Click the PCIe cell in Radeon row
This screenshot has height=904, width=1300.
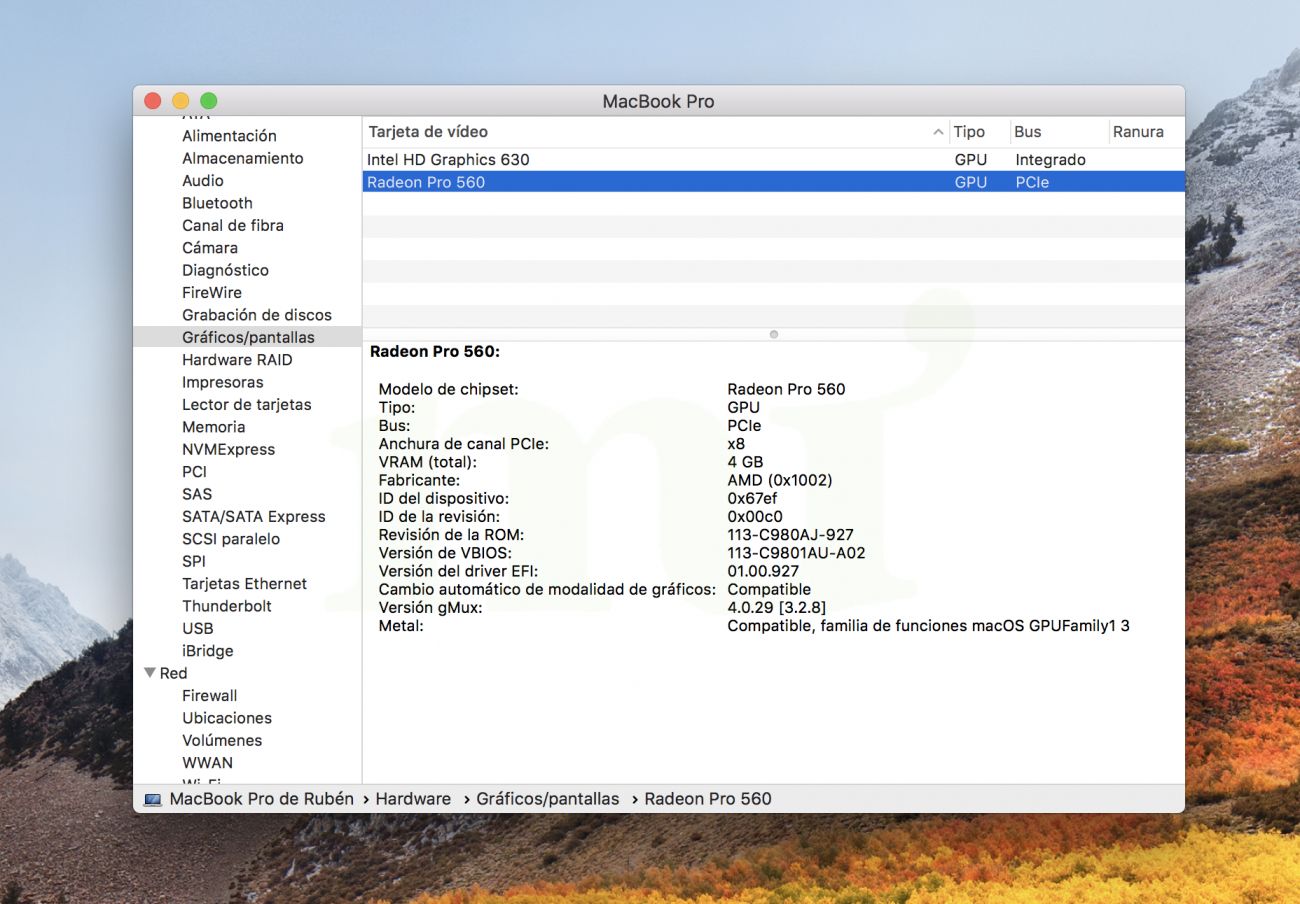tap(1032, 182)
